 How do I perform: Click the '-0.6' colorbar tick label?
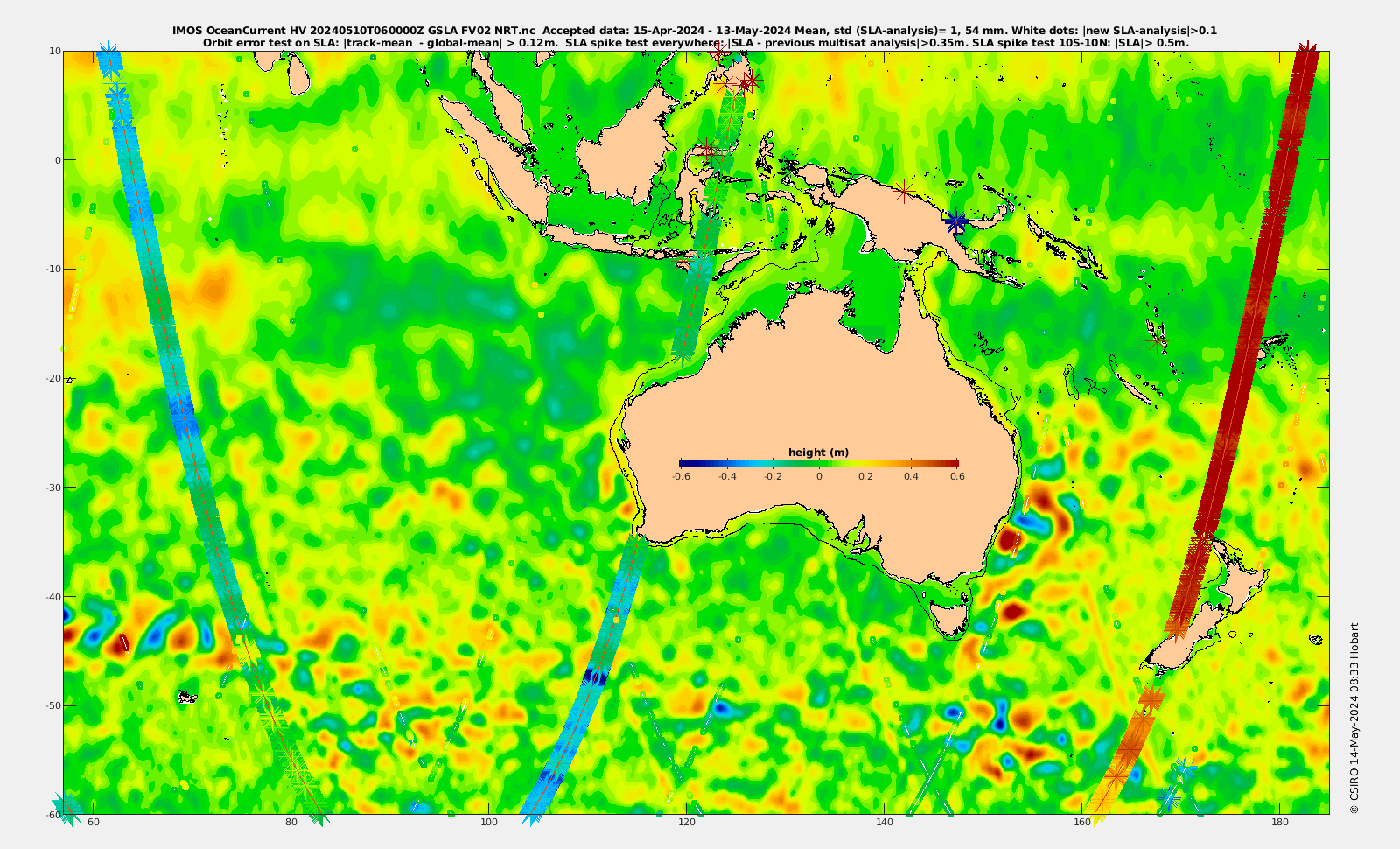click(x=681, y=477)
